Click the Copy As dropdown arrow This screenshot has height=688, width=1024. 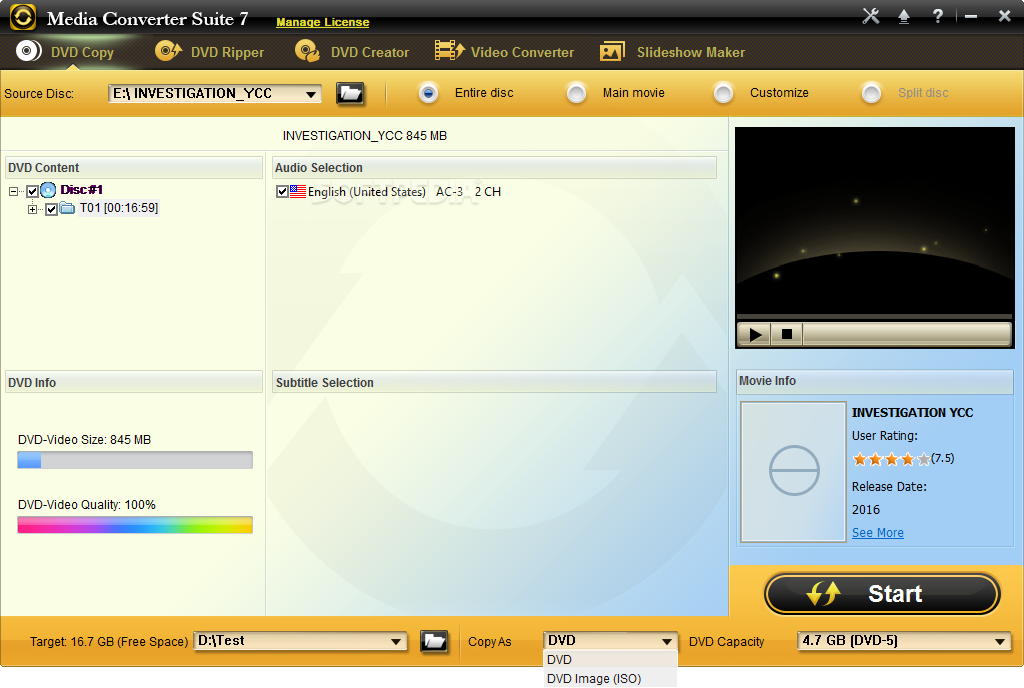666,641
